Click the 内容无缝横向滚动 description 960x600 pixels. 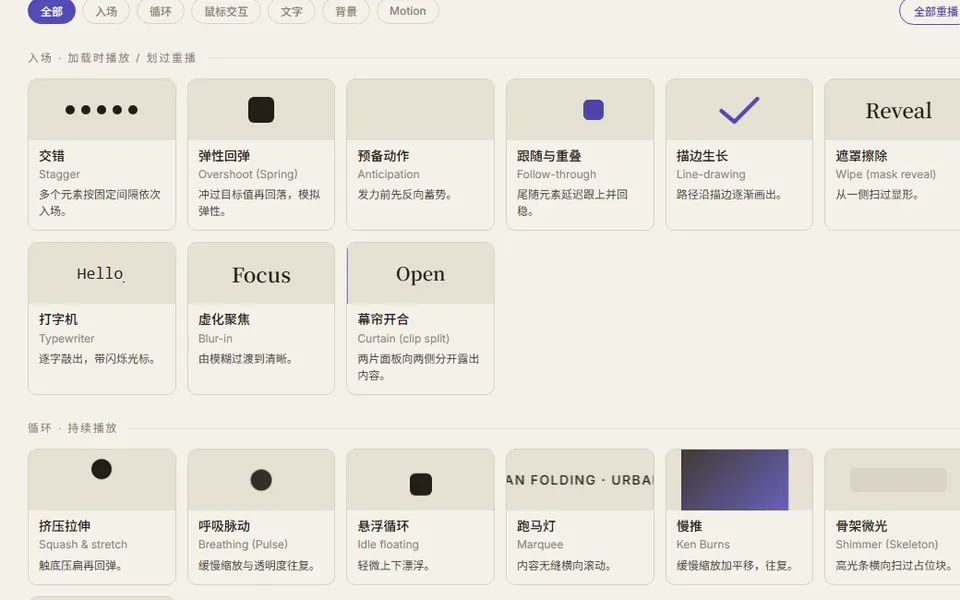564,565
